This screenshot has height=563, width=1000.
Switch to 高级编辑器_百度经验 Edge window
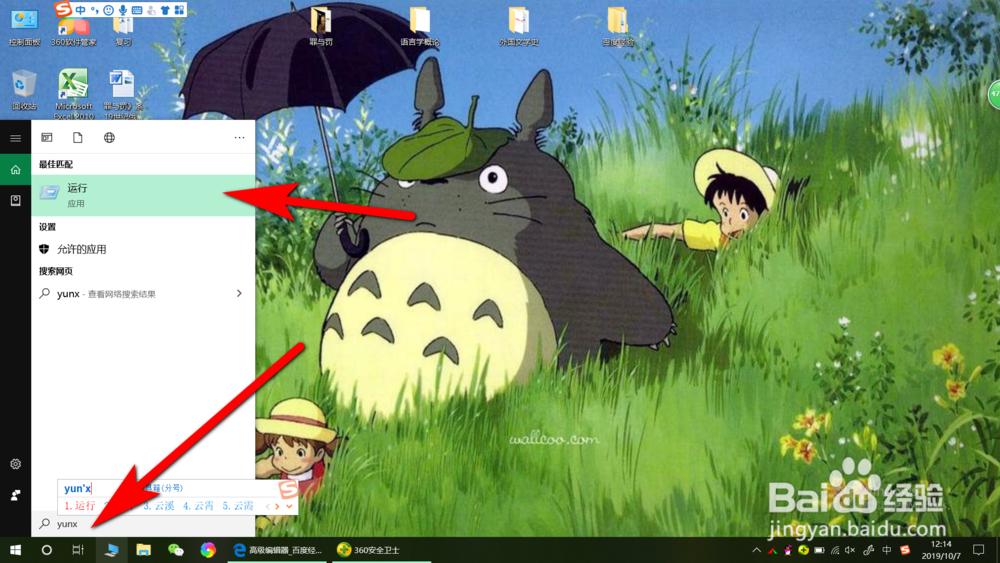coord(278,550)
